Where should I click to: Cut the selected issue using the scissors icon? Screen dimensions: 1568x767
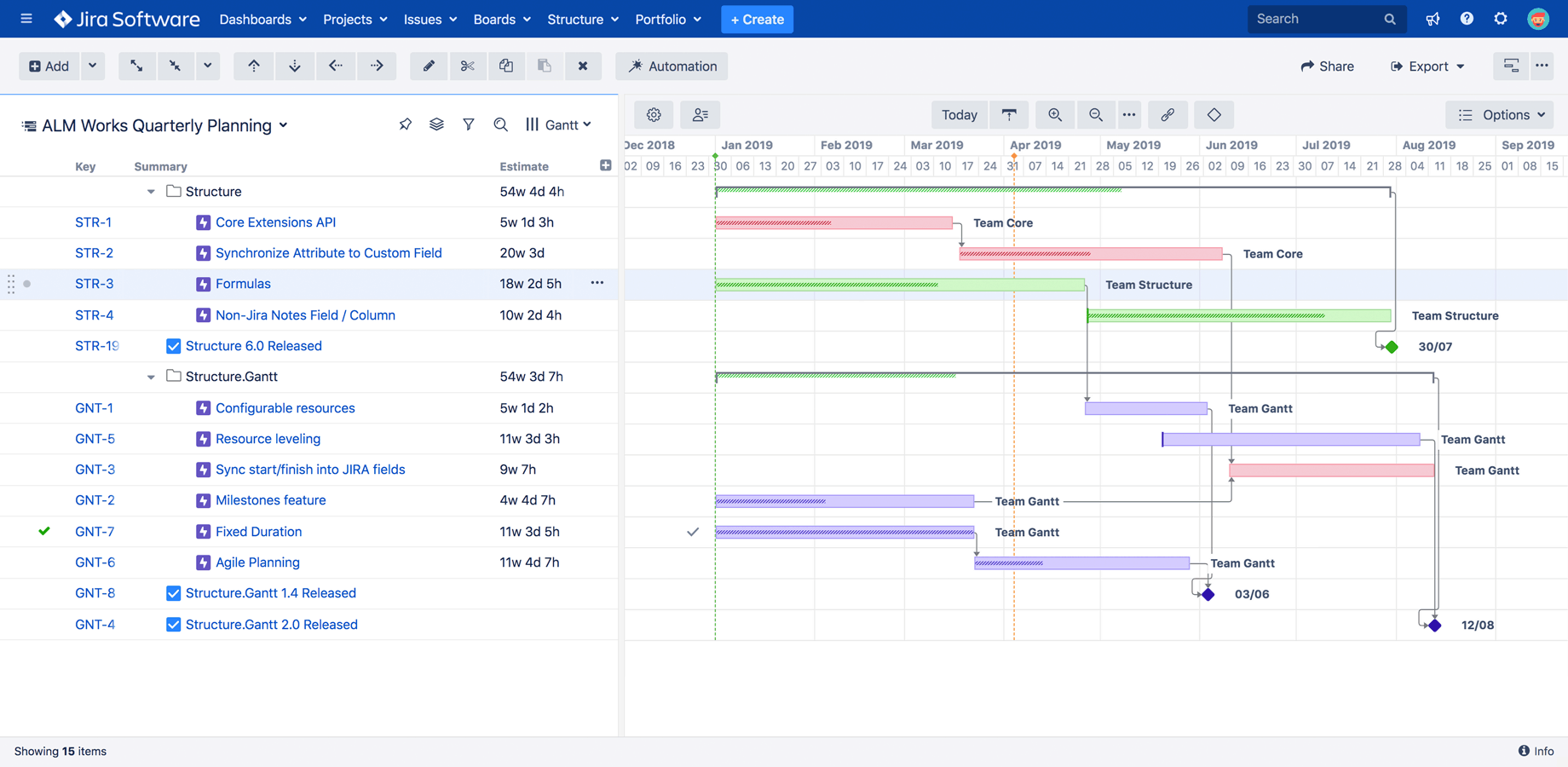click(467, 66)
